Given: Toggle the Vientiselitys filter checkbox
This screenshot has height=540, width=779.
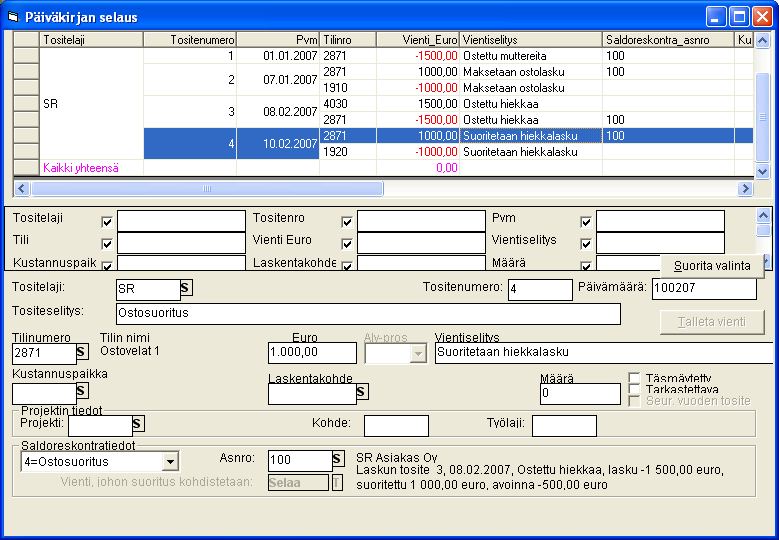Looking at the screenshot, I should click(586, 244).
